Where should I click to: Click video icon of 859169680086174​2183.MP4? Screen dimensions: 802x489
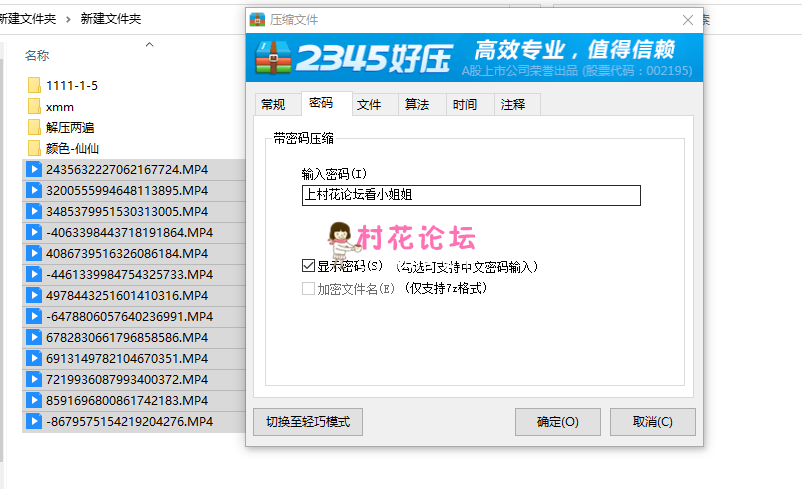pos(34,400)
